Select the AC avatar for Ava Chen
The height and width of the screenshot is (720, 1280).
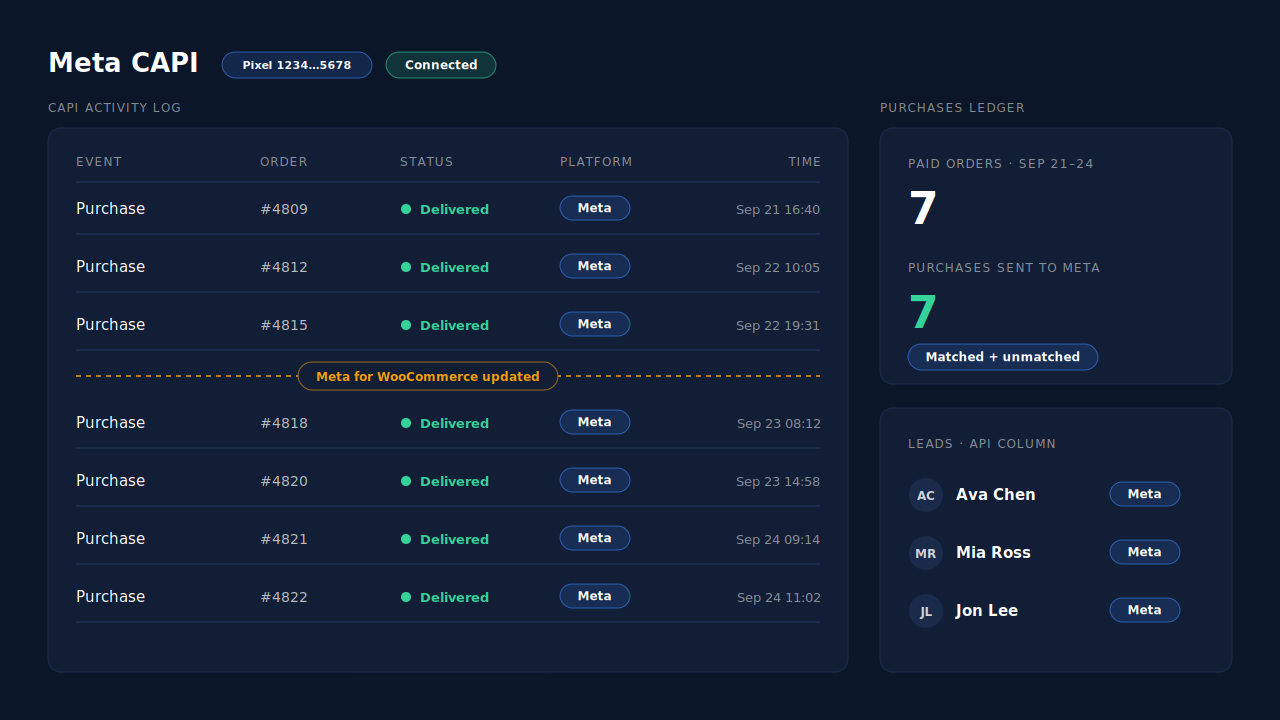[926, 495]
